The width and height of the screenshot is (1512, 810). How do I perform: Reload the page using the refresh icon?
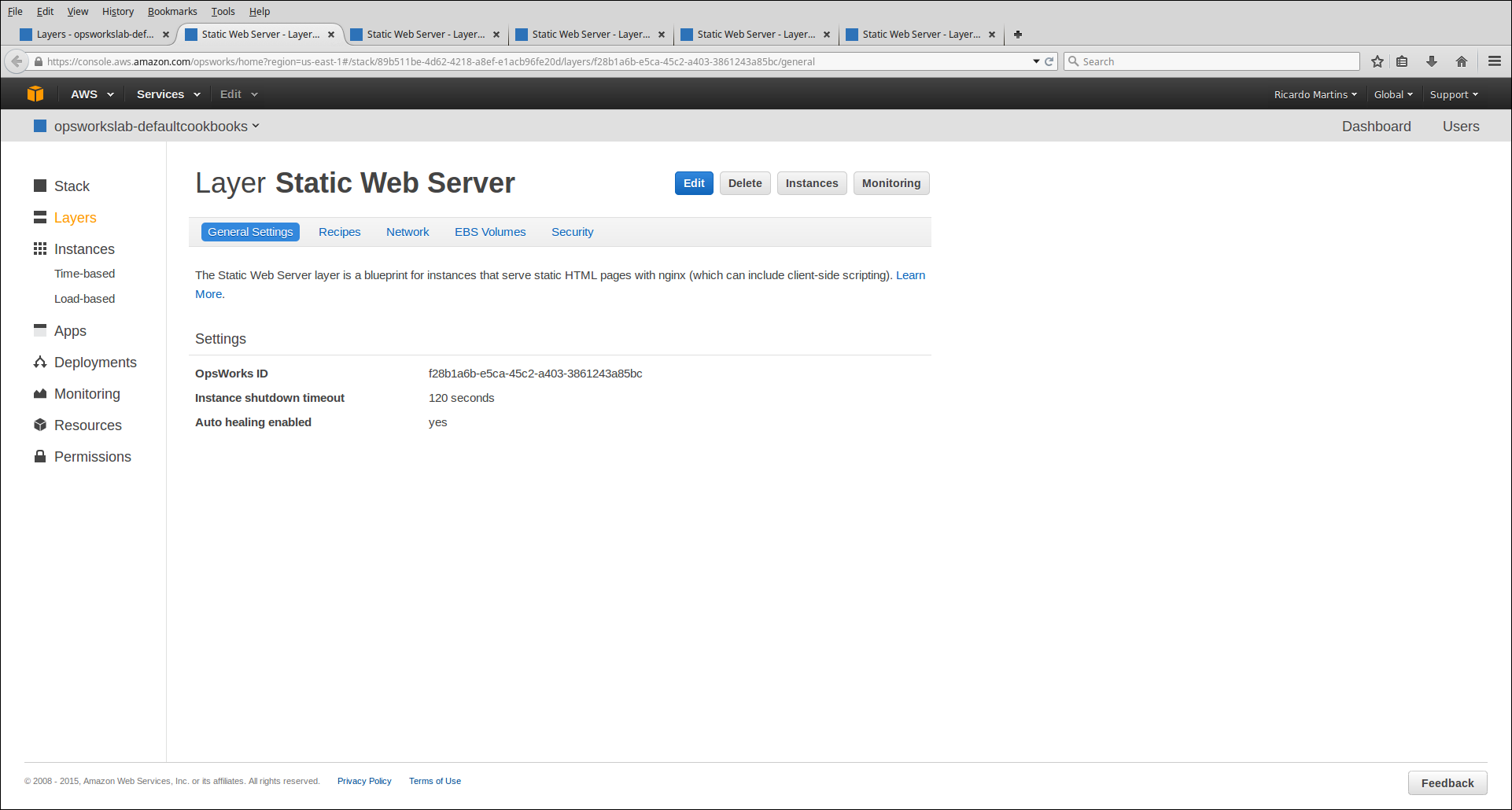click(x=1049, y=61)
